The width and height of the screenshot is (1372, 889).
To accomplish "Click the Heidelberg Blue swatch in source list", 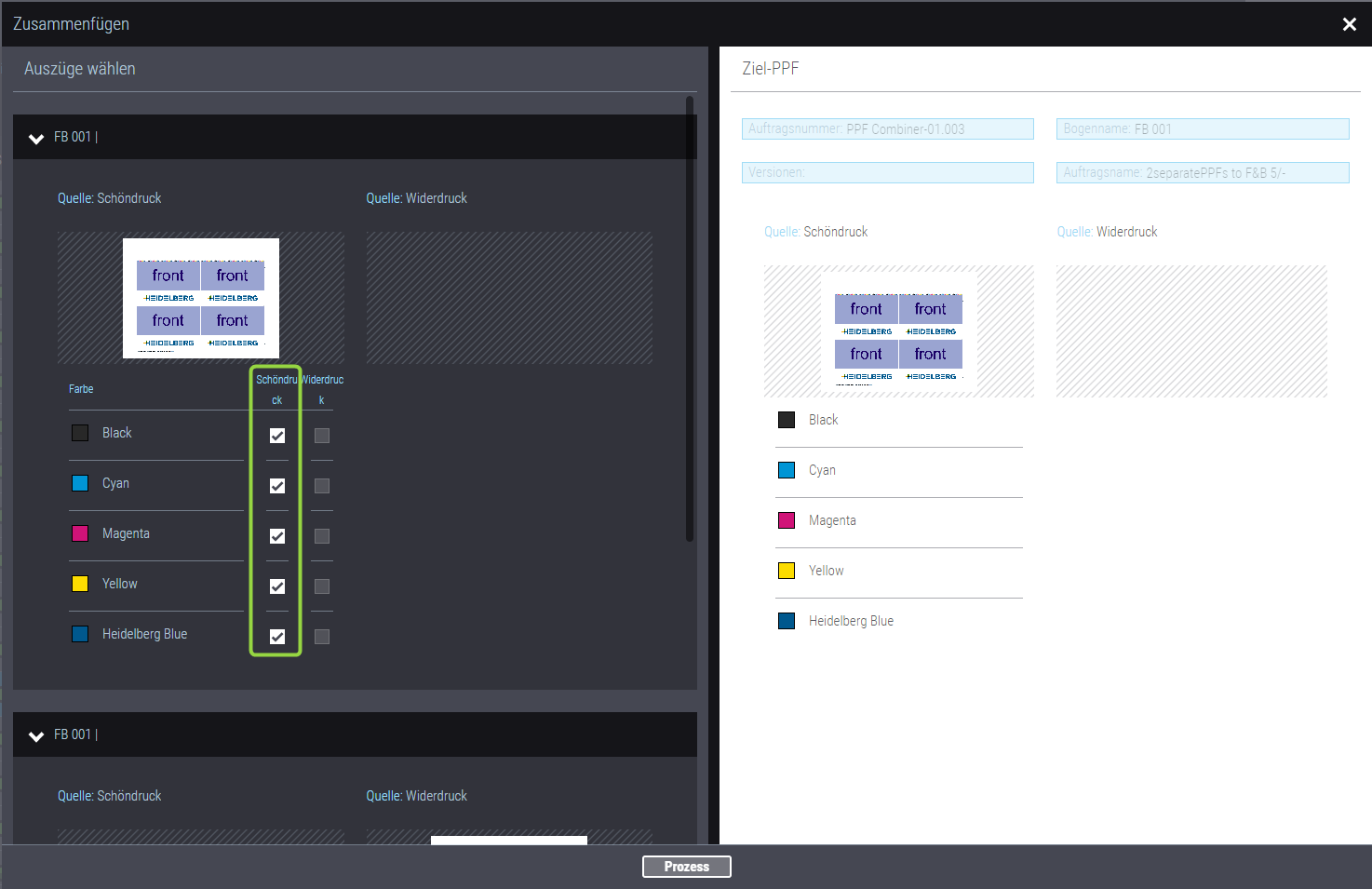I will coord(80,634).
